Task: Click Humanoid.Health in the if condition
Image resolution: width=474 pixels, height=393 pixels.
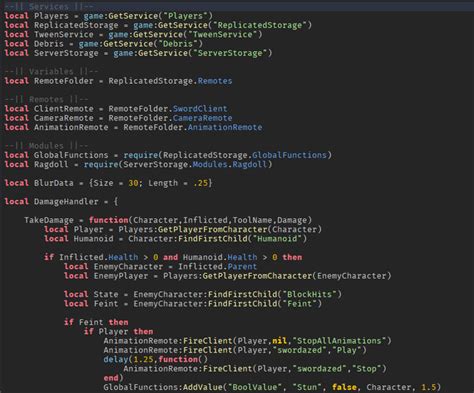Action: click(x=220, y=257)
